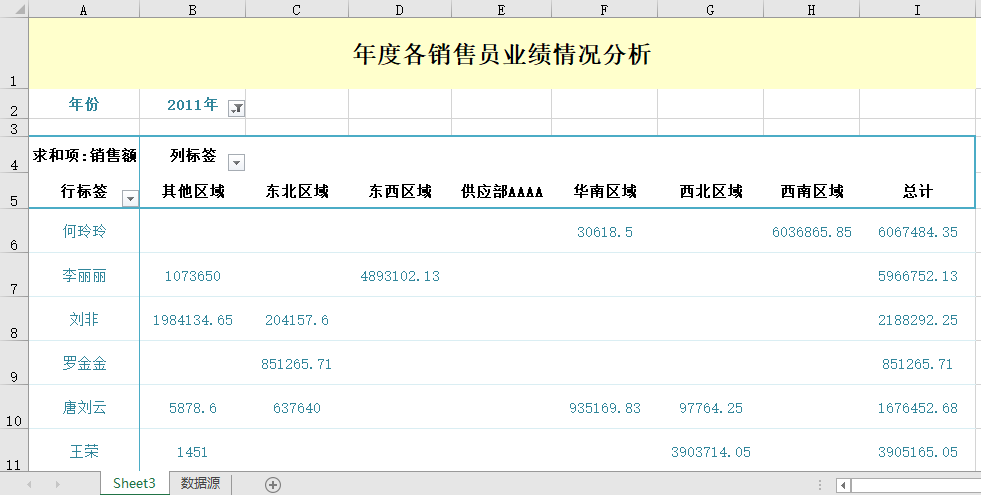Expand the 列标签 filter dropdown

point(236,162)
